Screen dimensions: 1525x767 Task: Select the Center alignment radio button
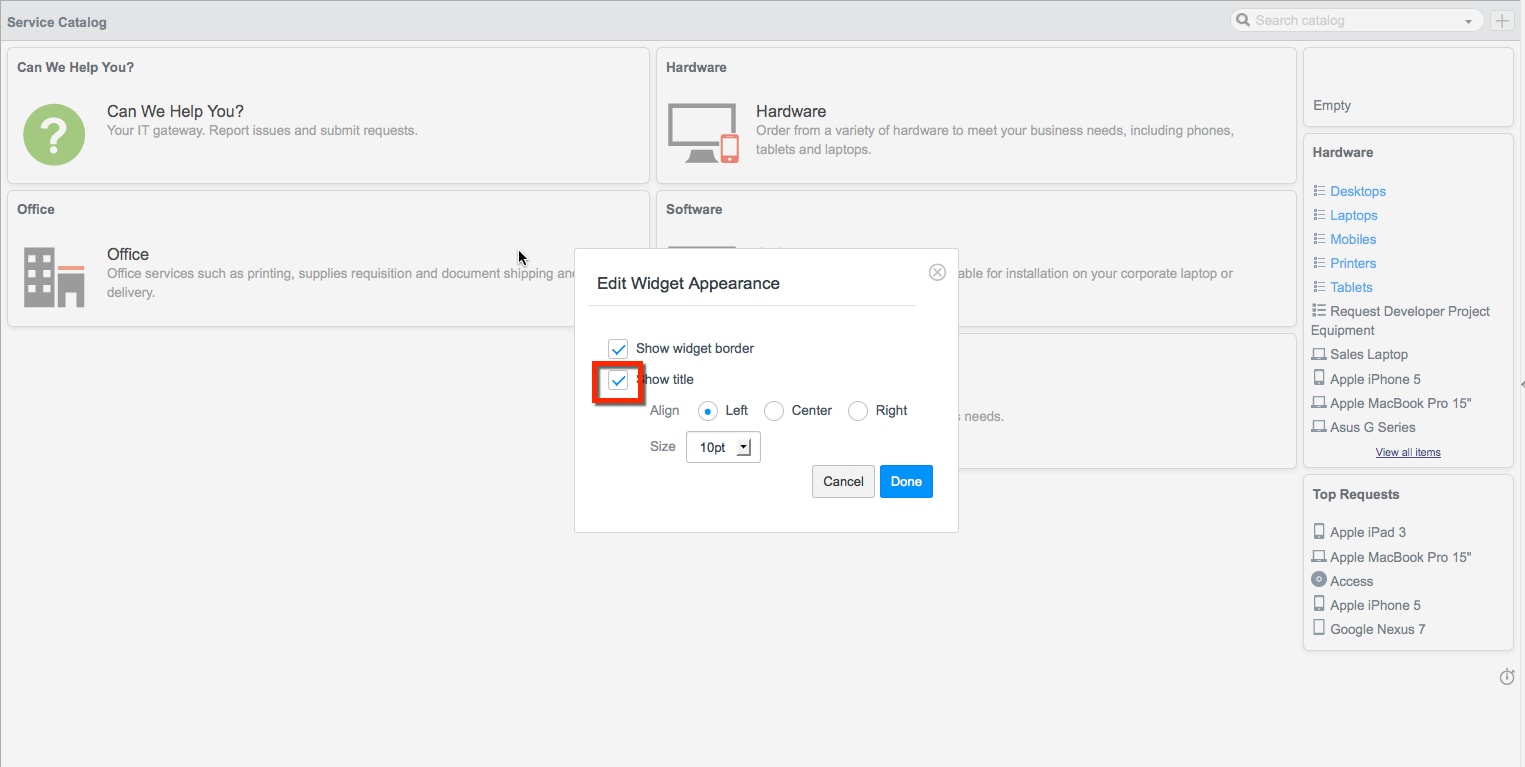(x=773, y=410)
